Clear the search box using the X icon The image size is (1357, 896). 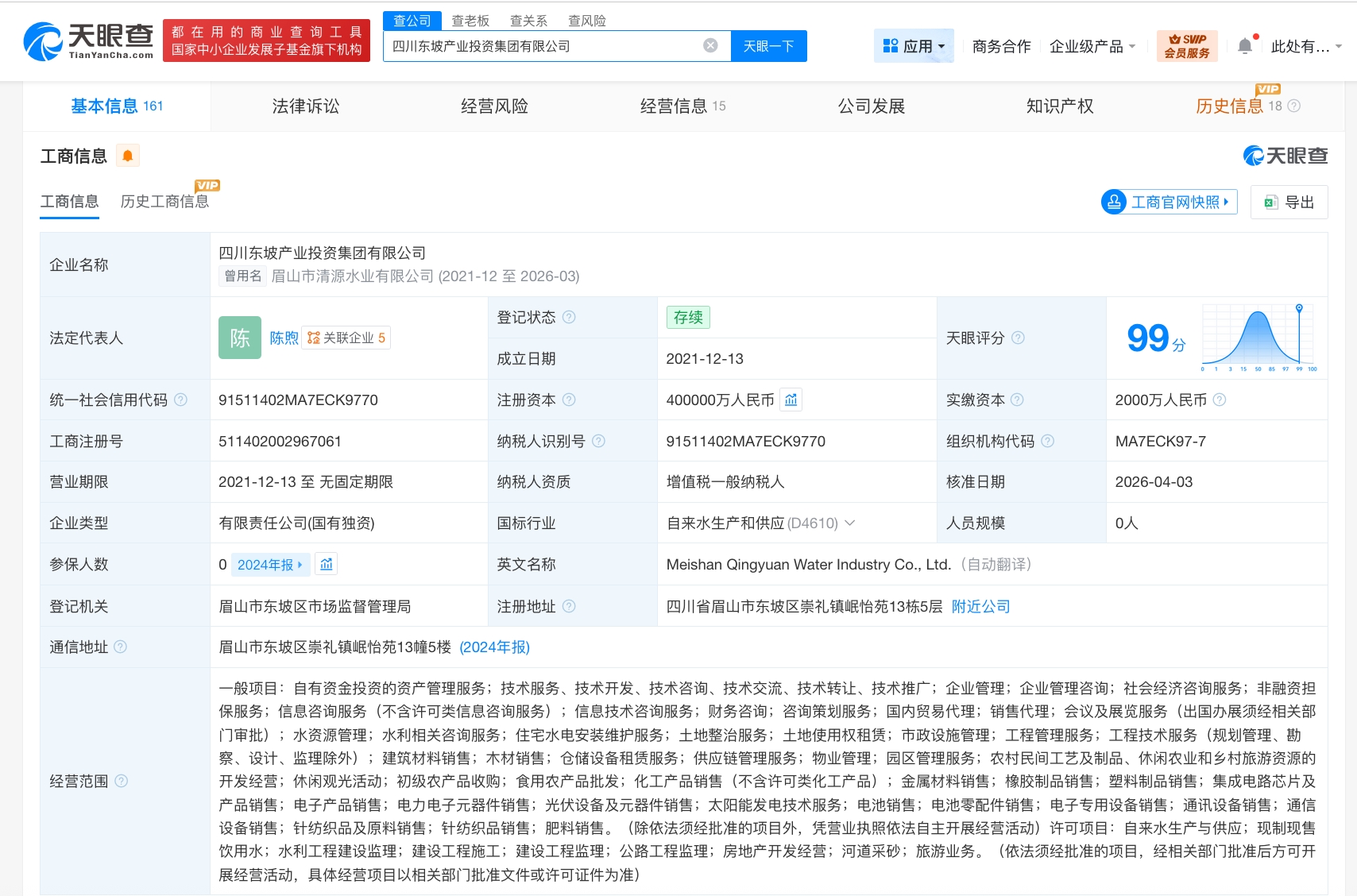[709, 45]
